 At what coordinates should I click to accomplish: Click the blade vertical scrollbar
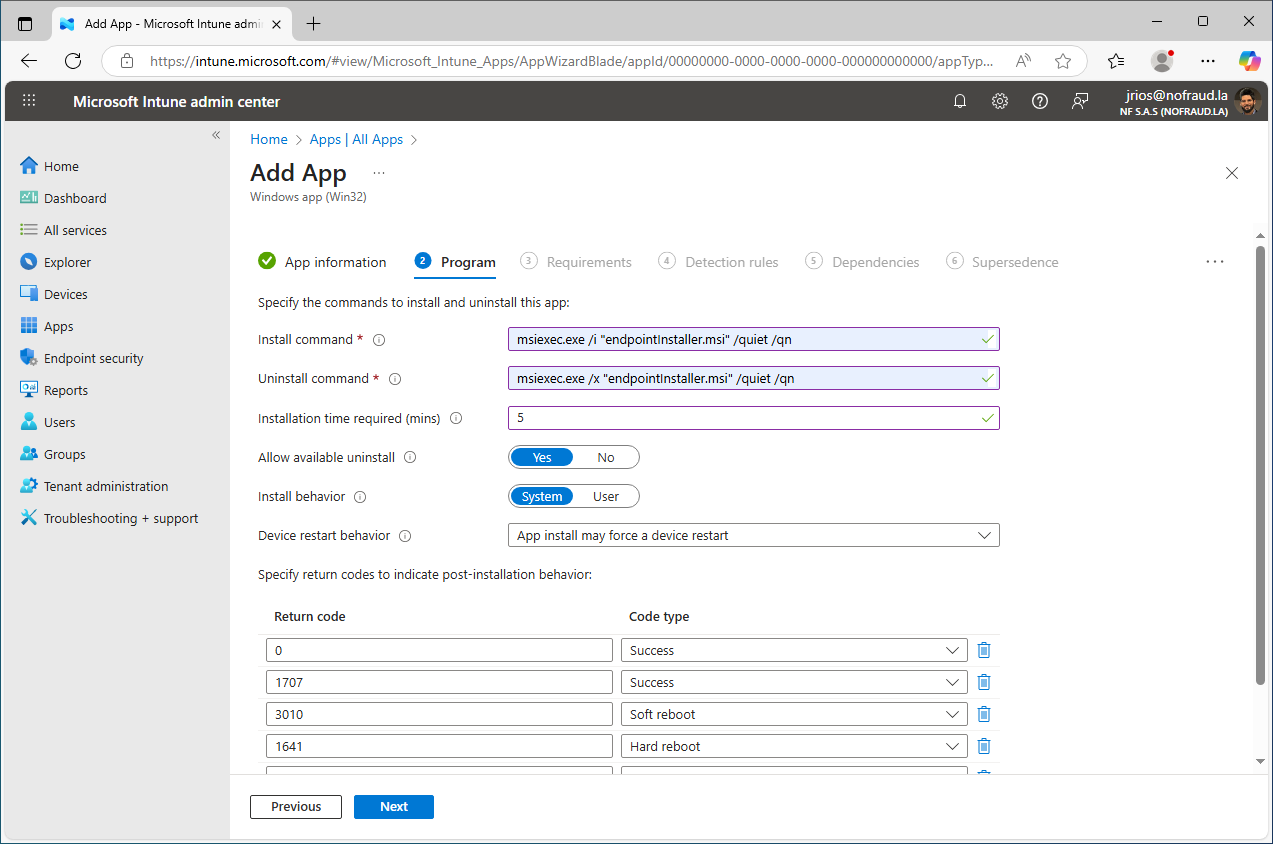1260,465
